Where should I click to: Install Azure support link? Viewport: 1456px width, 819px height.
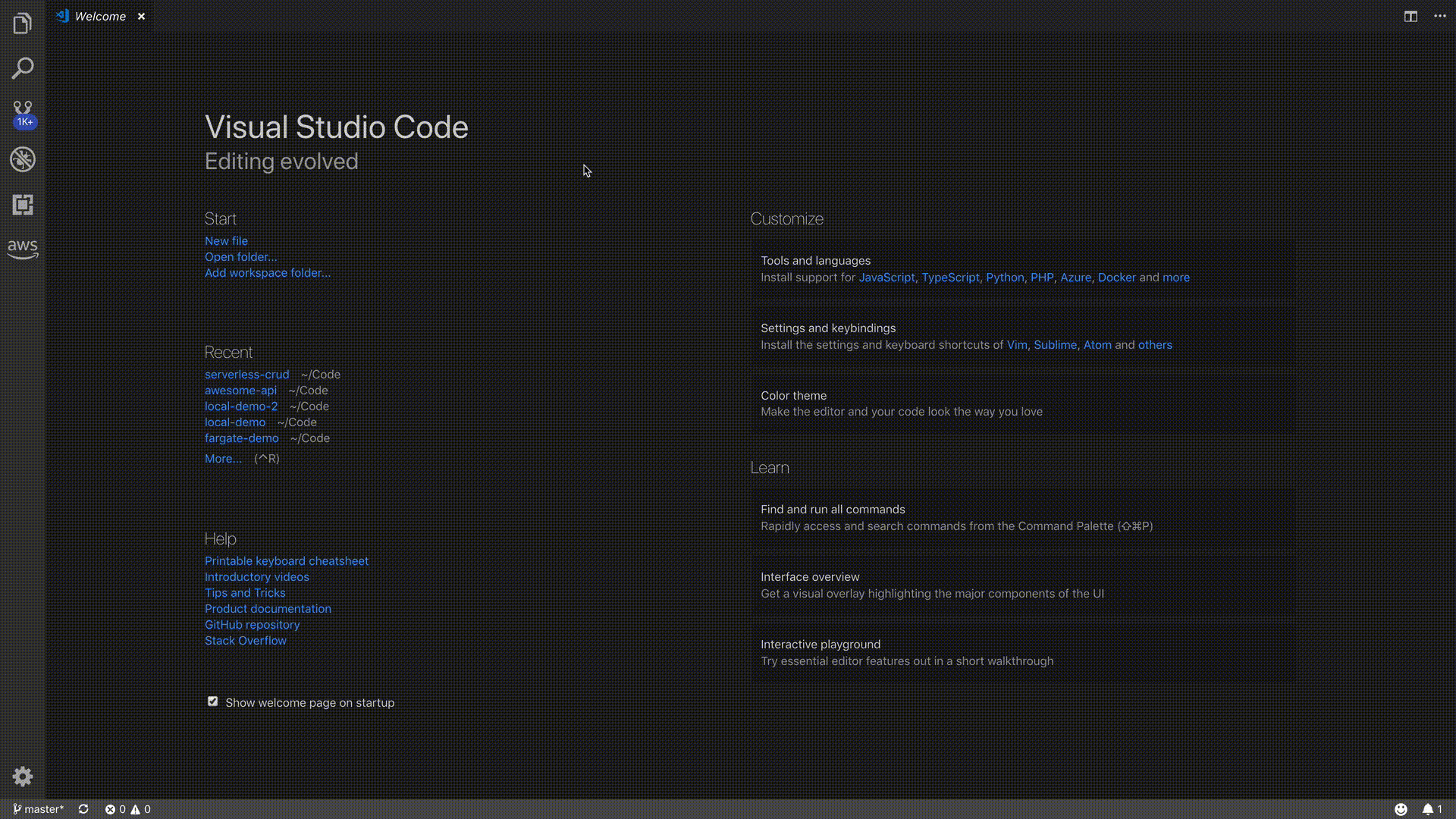click(1075, 277)
